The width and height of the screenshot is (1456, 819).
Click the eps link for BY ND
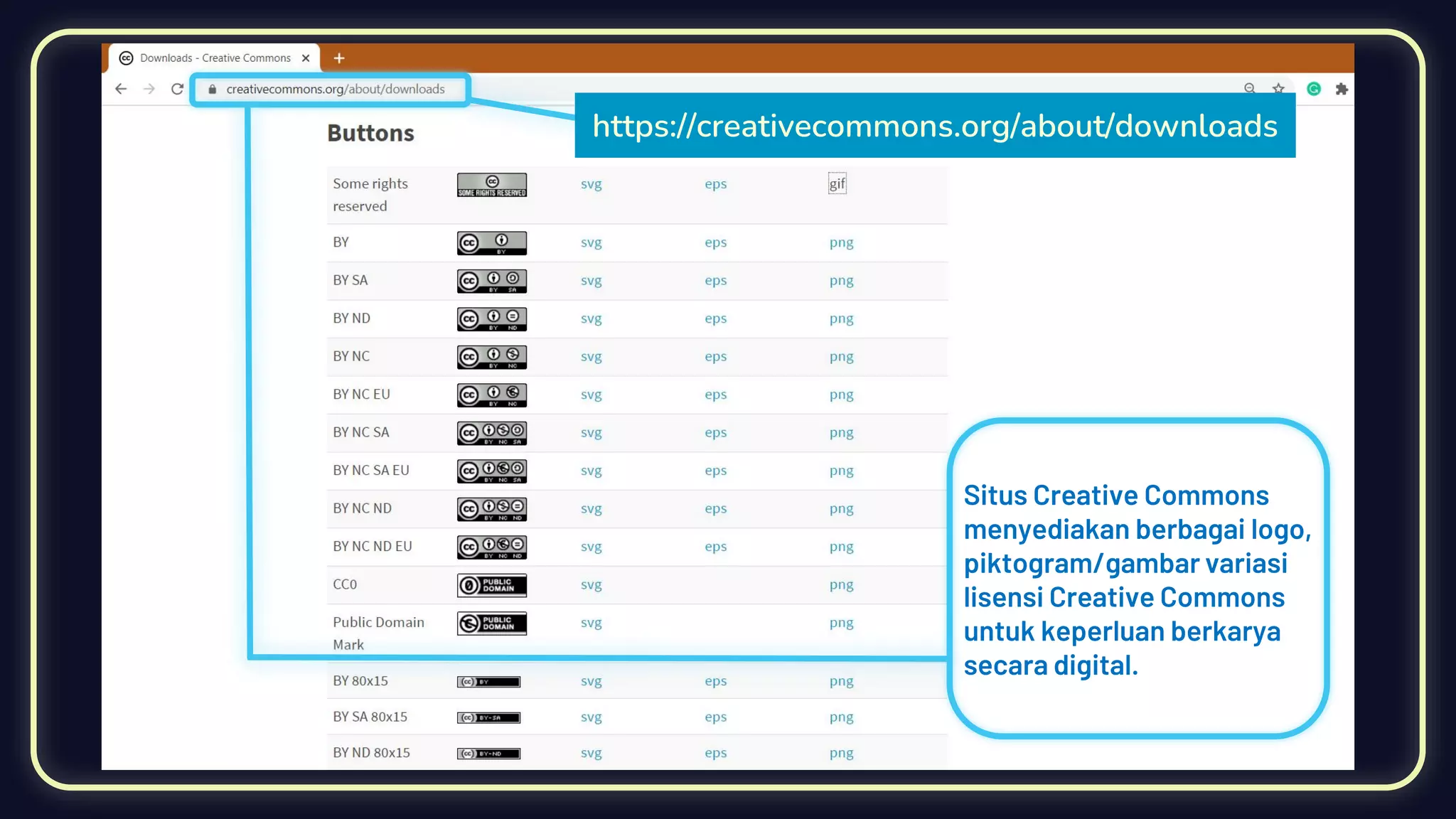pos(715,318)
